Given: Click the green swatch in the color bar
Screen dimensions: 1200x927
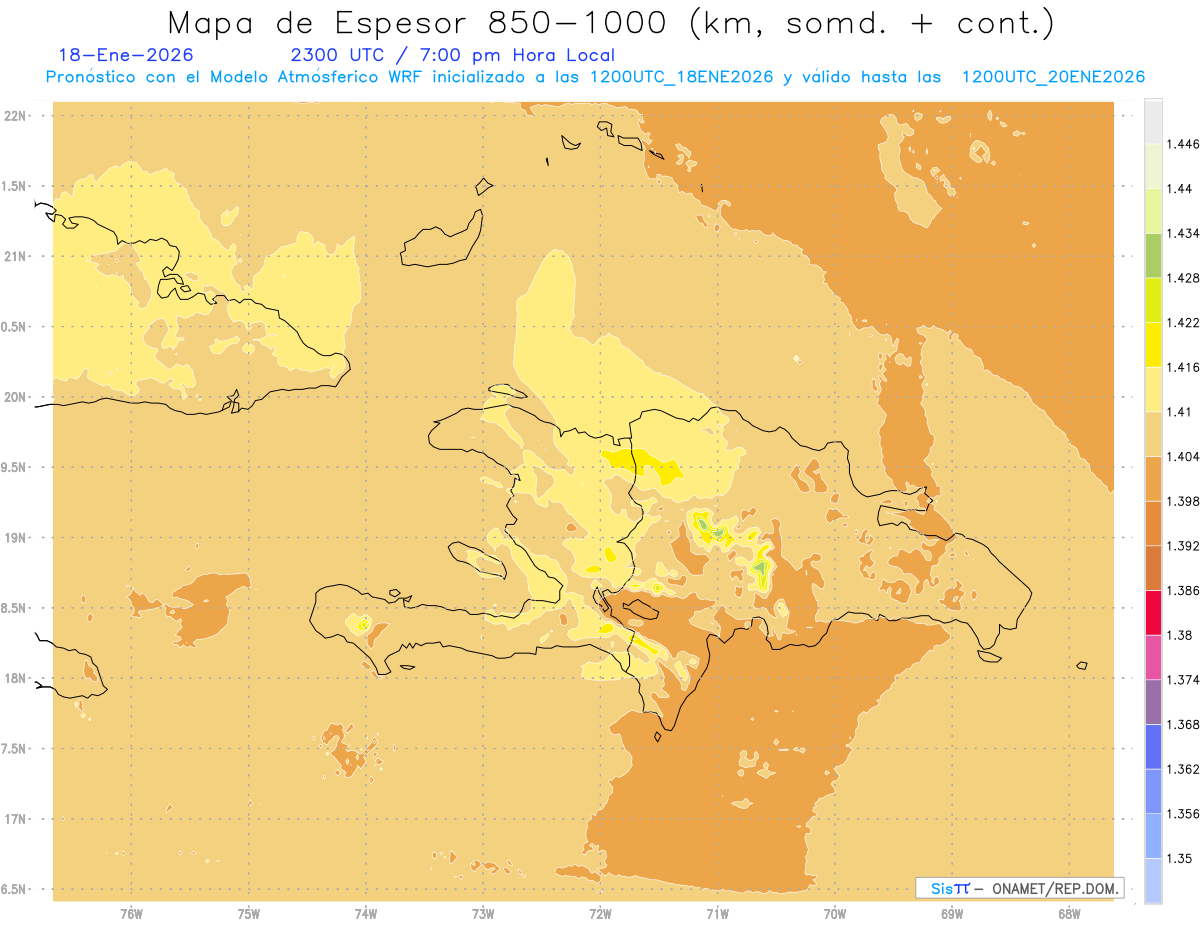Looking at the screenshot, I should tap(1153, 255).
